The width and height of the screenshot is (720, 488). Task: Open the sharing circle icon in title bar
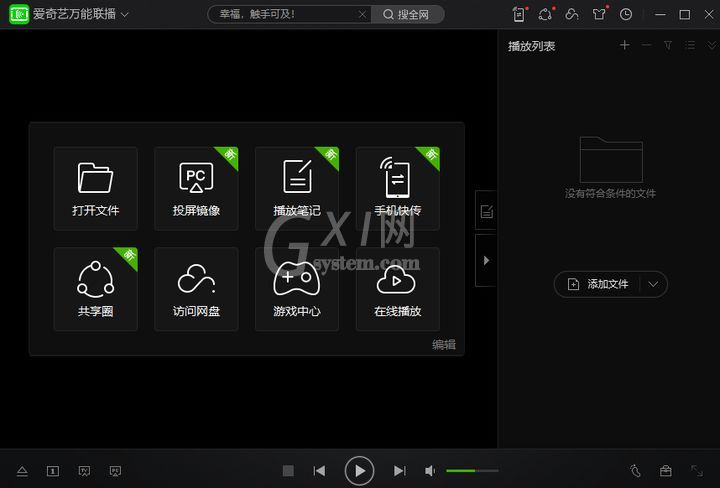[x=545, y=15]
